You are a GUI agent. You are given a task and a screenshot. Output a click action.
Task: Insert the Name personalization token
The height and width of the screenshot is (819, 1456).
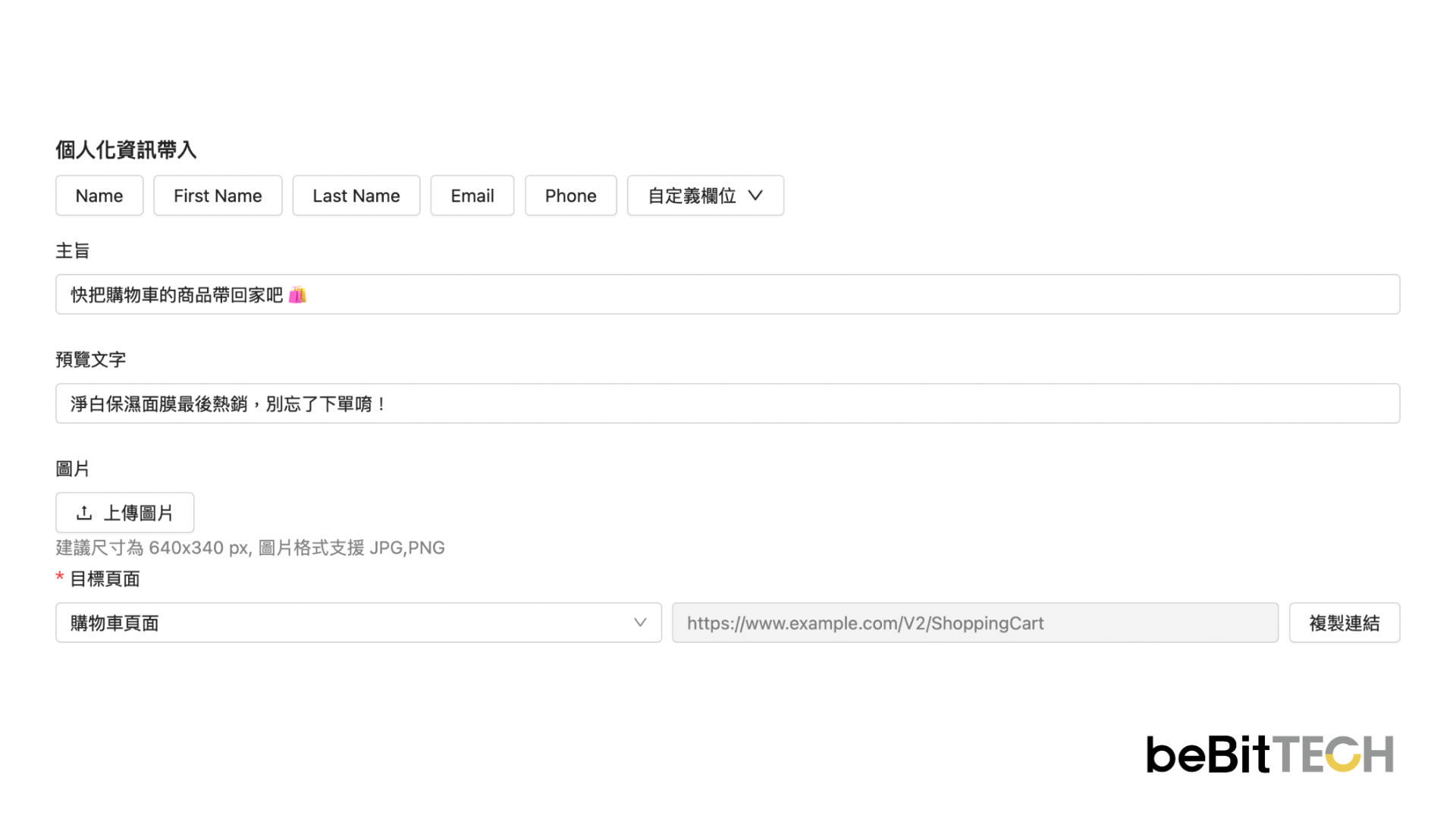[99, 195]
